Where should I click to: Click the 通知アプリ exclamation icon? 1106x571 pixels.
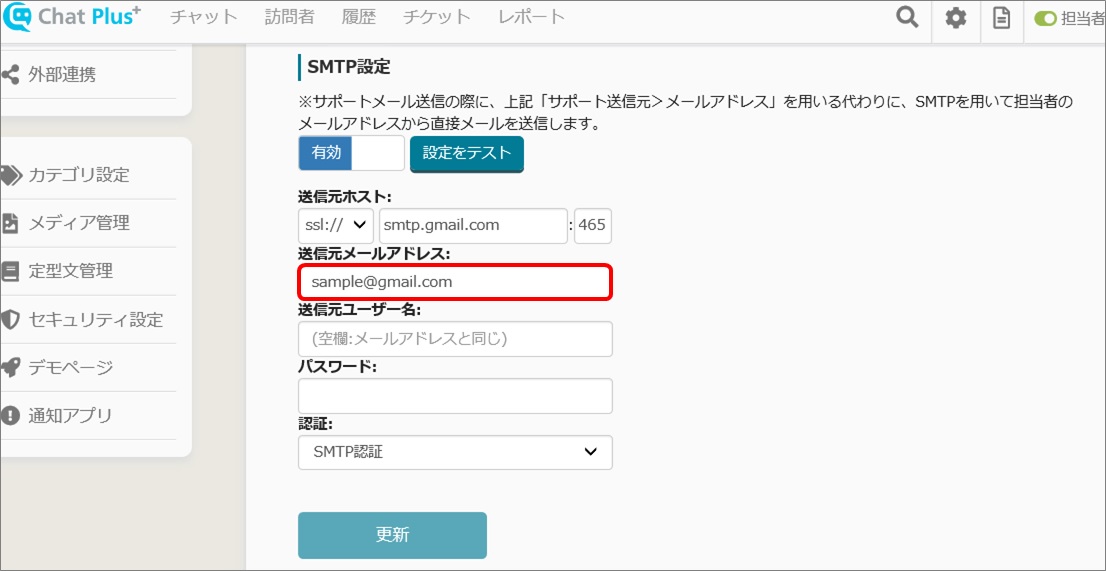point(10,416)
